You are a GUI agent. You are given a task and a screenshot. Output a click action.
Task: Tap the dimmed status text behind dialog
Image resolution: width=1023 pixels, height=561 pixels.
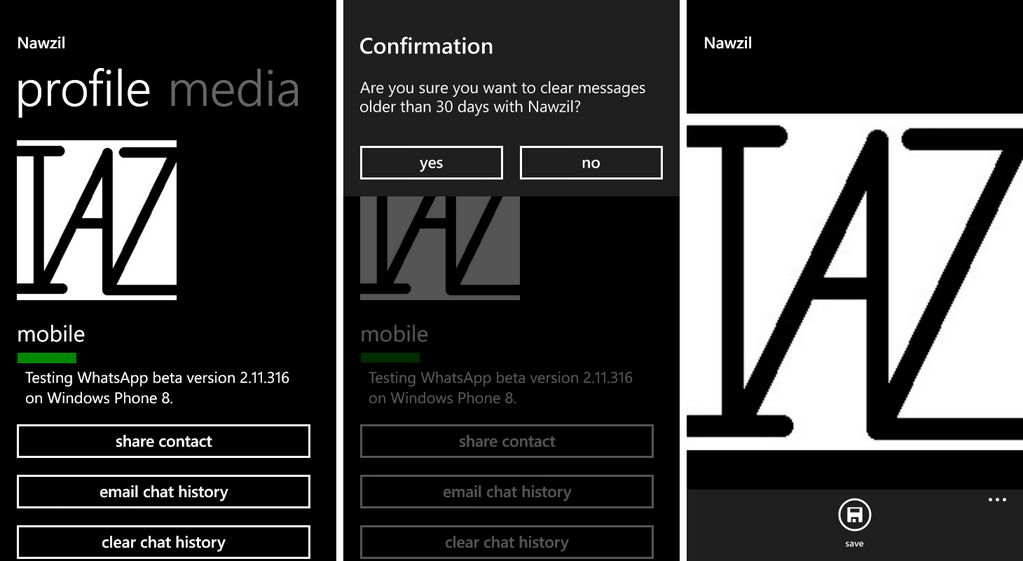coord(500,387)
